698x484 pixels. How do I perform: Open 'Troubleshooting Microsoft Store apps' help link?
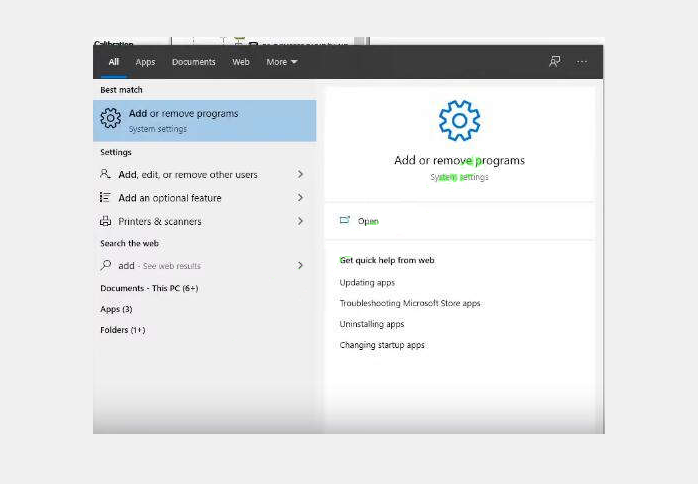pos(410,303)
